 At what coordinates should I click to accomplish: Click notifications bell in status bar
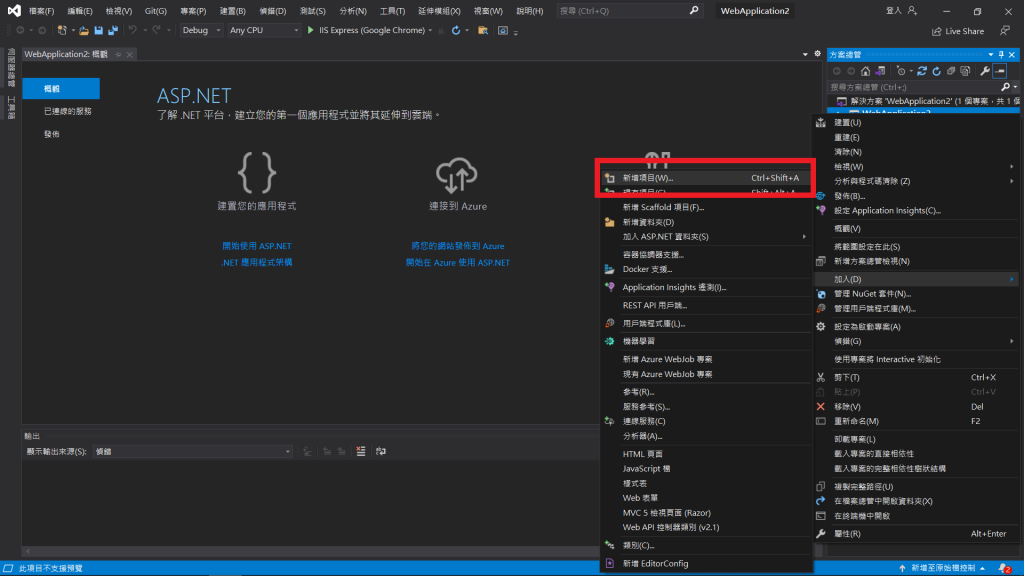[1004, 568]
